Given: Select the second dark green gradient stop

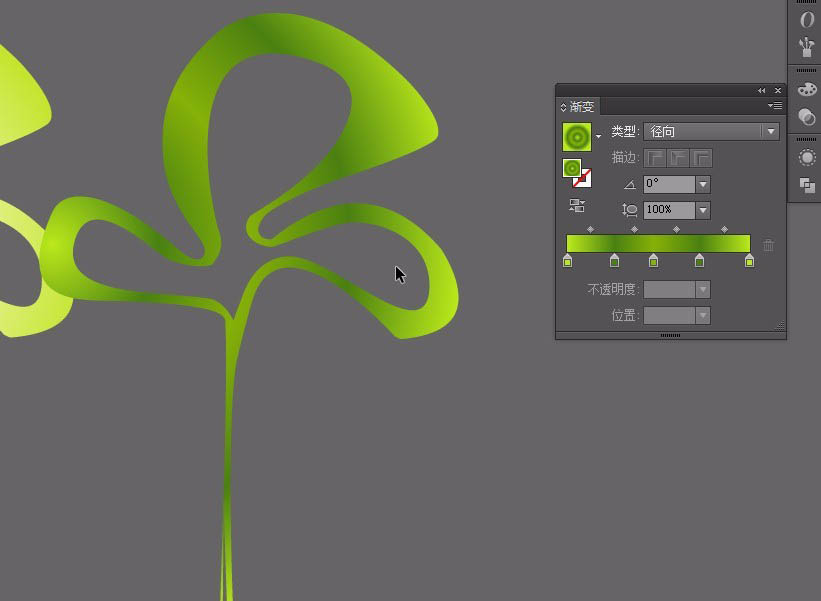Looking at the screenshot, I should tap(615, 260).
